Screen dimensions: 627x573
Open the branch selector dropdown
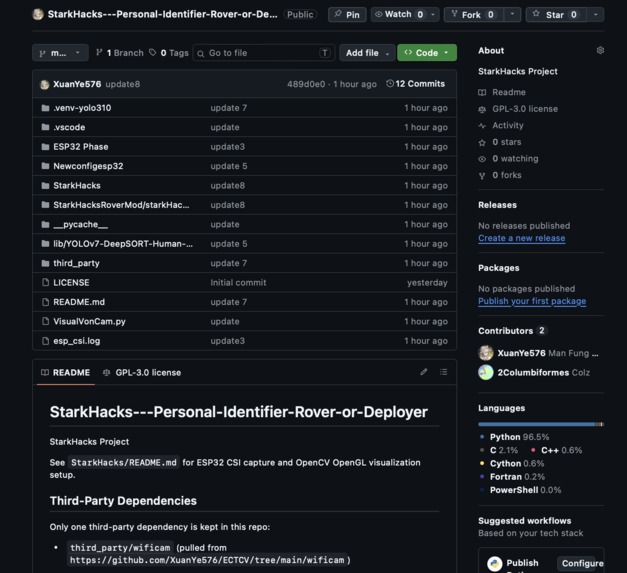coord(60,53)
